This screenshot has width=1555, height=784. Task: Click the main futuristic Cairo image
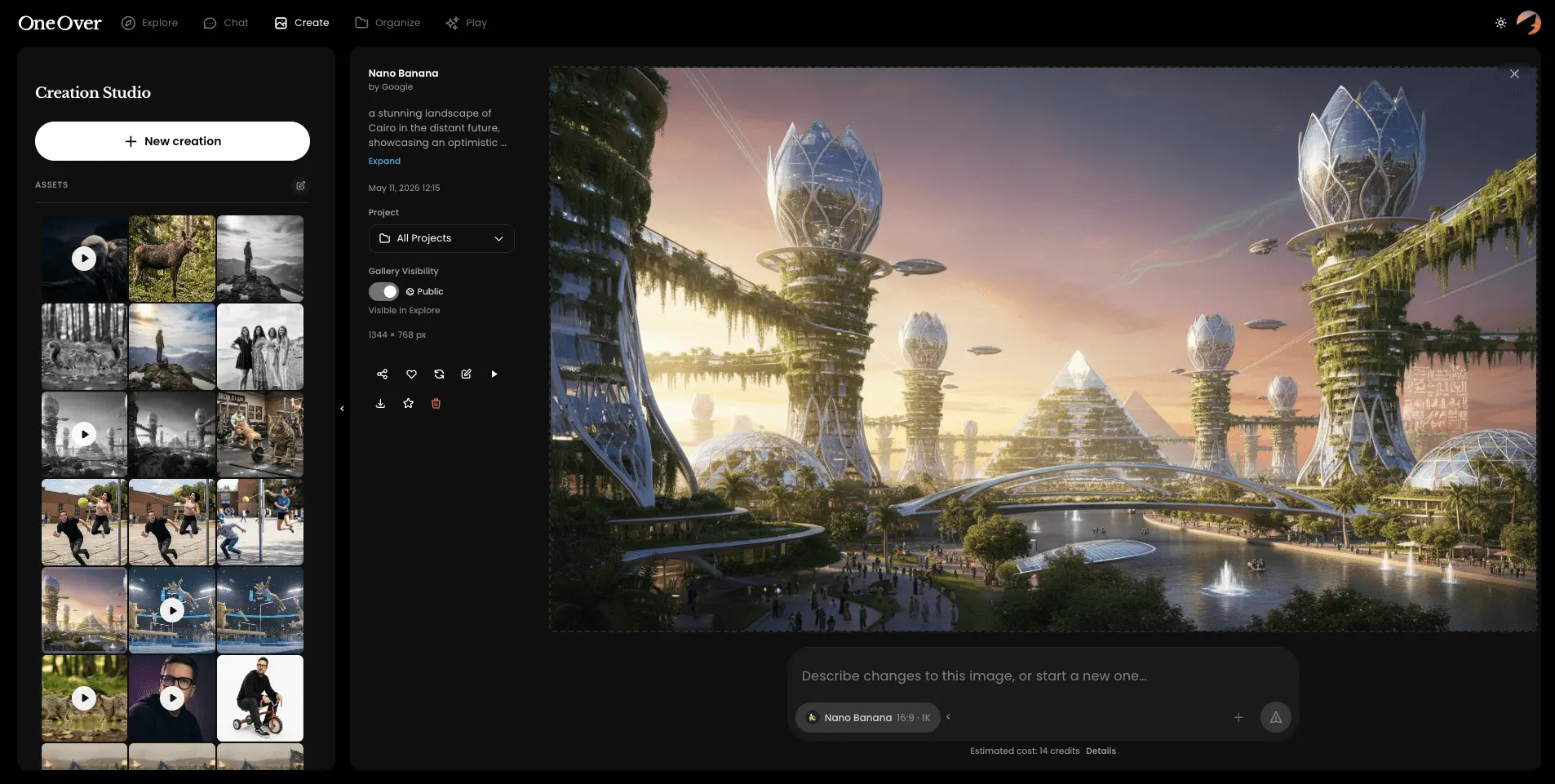(x=1043, y=349)
